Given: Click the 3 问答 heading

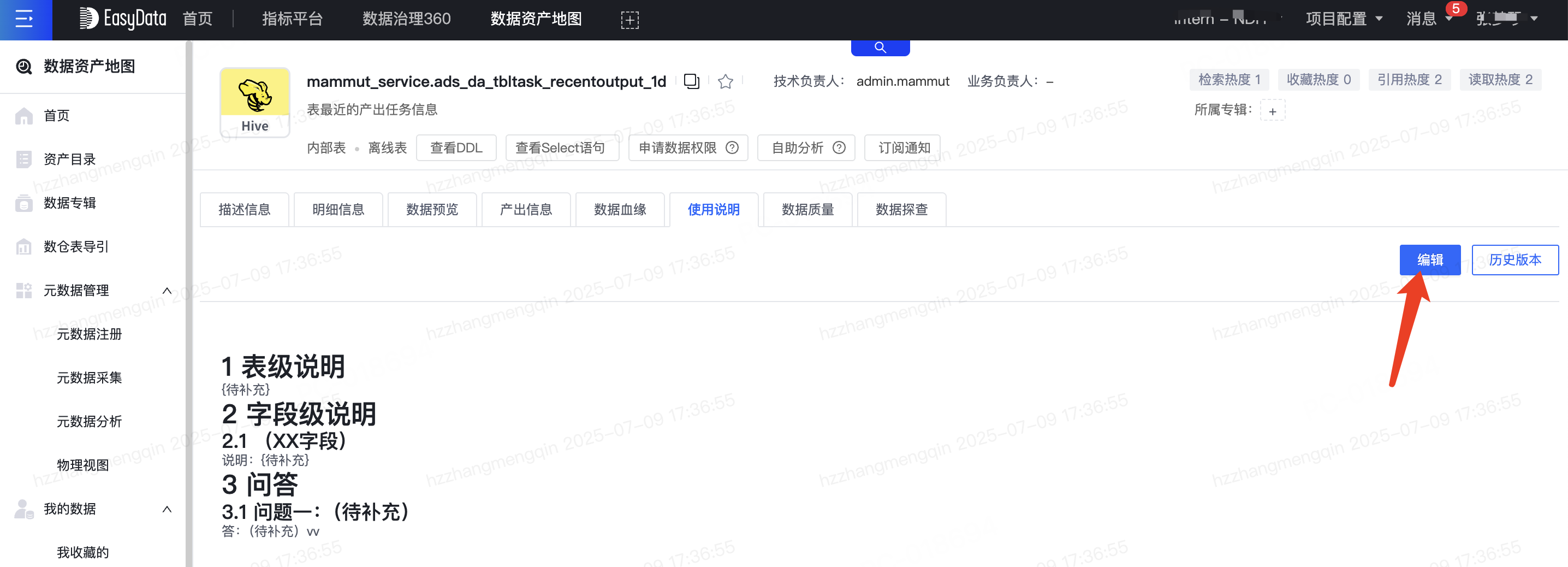Looking at the screenshot, I should click(260, 485).
